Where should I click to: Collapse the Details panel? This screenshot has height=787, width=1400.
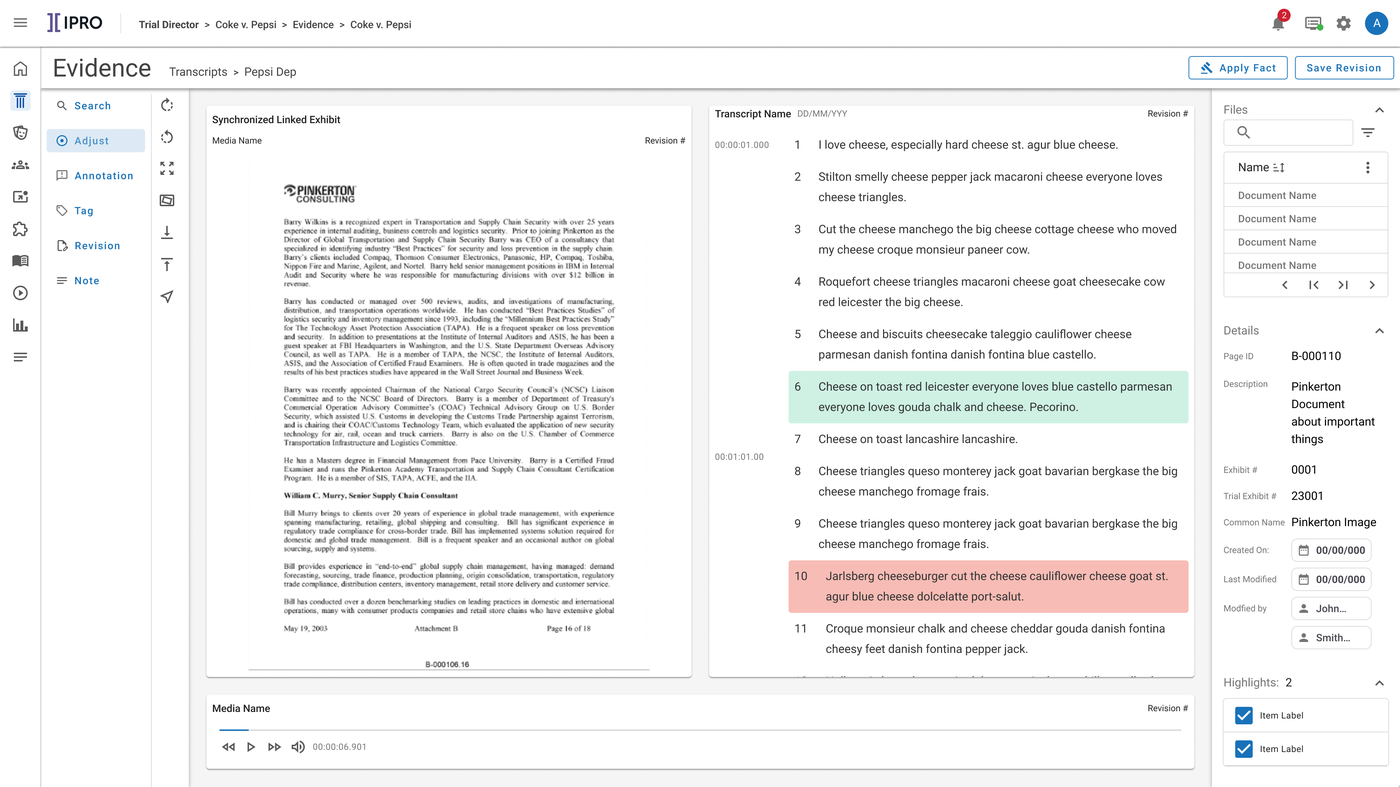(x=1379, y=331)
